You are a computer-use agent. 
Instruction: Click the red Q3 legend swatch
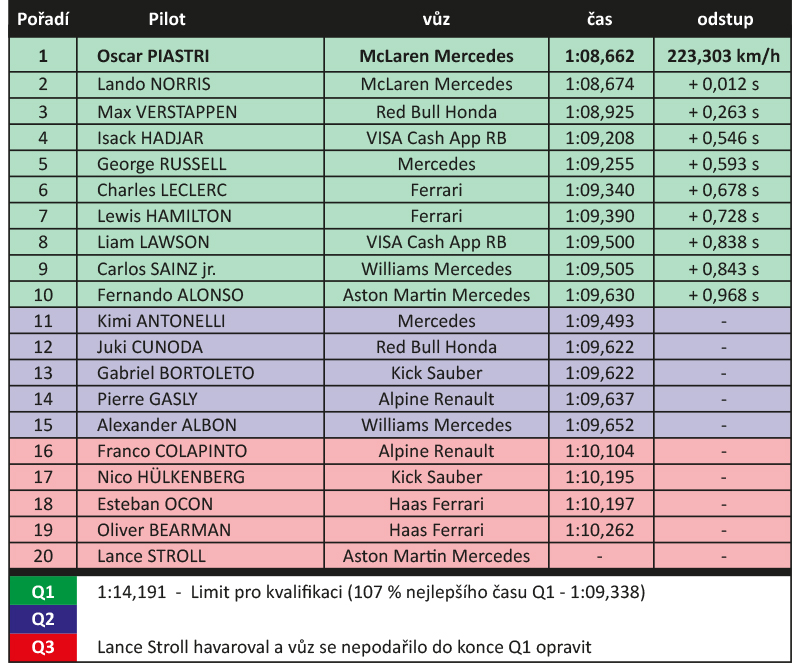click(43, 647)
